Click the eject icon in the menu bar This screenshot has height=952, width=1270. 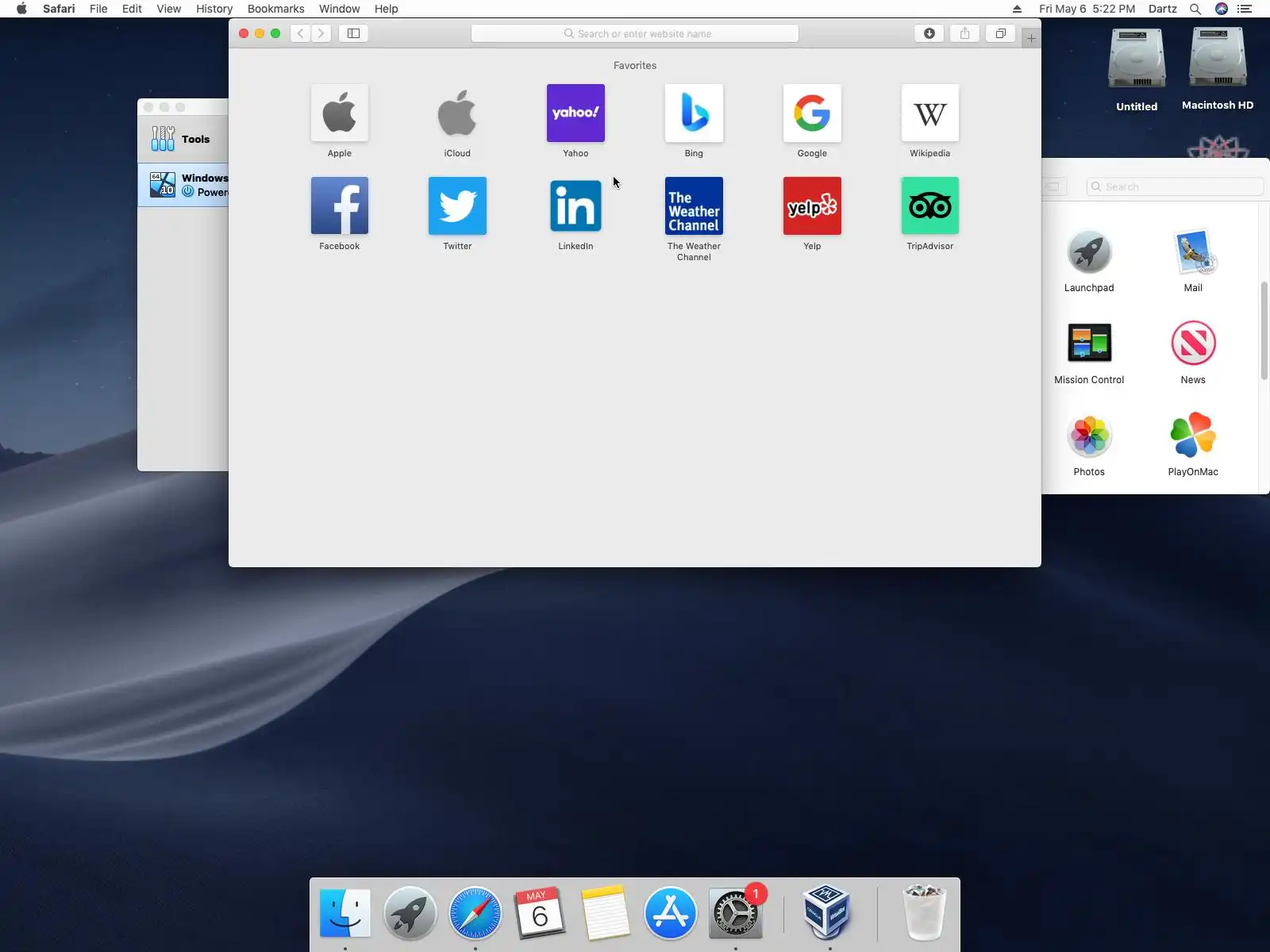coord(1017,9)
